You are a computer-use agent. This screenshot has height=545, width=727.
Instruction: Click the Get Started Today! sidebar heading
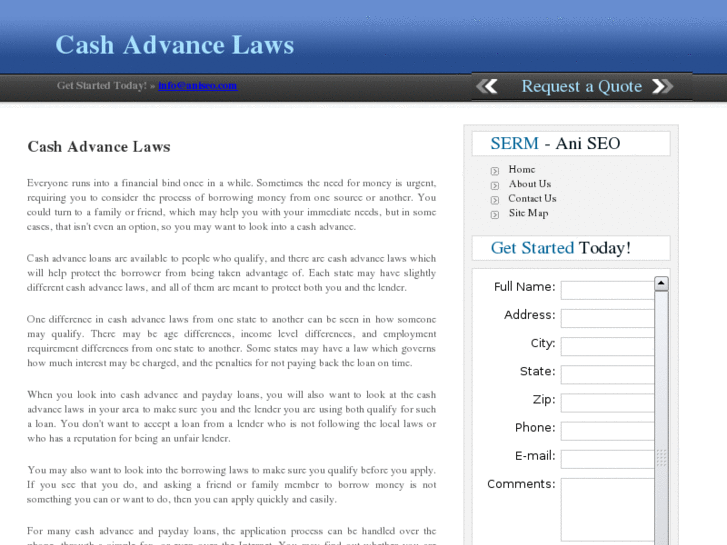pyautogui.click(x=561, y=248)
